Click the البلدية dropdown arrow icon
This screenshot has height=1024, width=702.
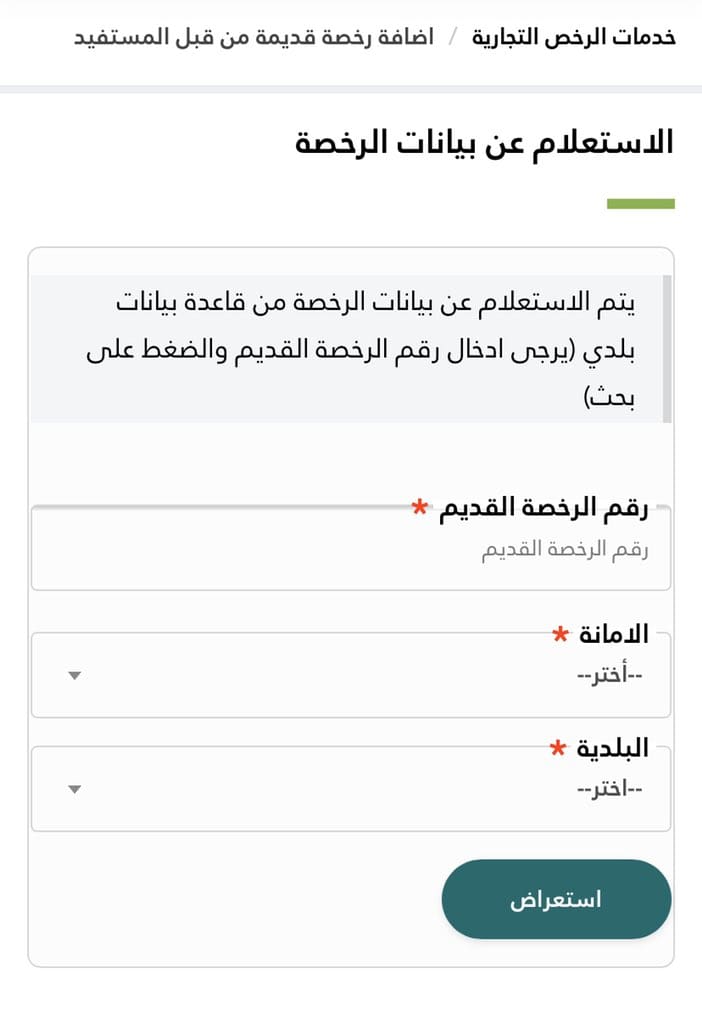74,789
